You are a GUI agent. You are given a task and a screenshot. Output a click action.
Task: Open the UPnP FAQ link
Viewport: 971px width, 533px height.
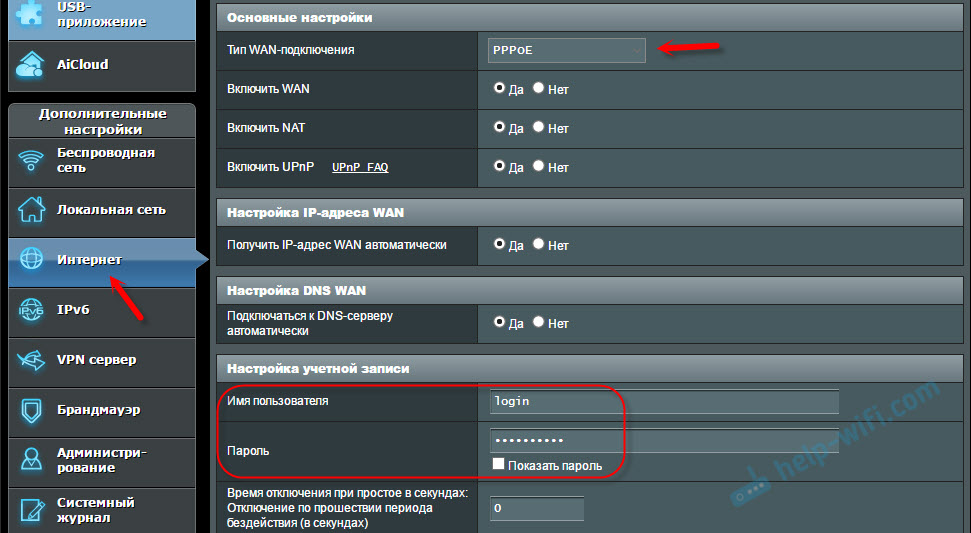click(x=359, y=168)
